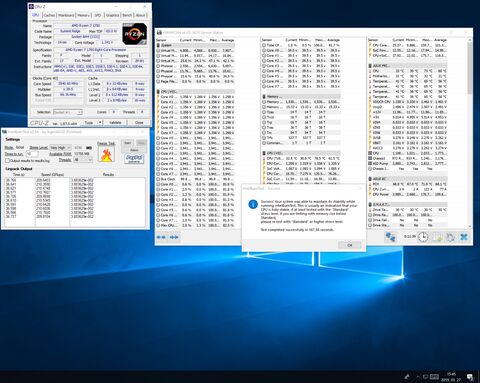This screenshot has width=480, height=383.
Task: Select the AIO Pump row in HWiNFO
Action: [408, 163]
